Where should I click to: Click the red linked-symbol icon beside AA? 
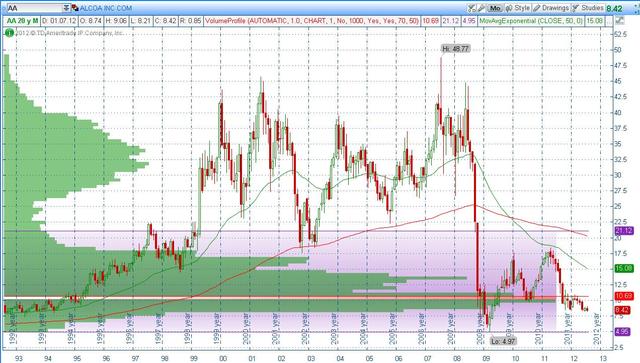pos(75,8)
